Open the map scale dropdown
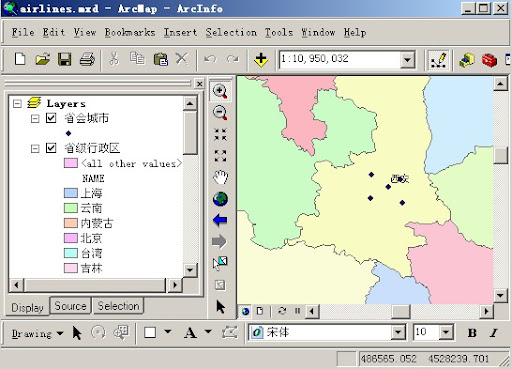The height and width of the screenshot is (369, 512). pyautogui.click(x=407, y=60)
